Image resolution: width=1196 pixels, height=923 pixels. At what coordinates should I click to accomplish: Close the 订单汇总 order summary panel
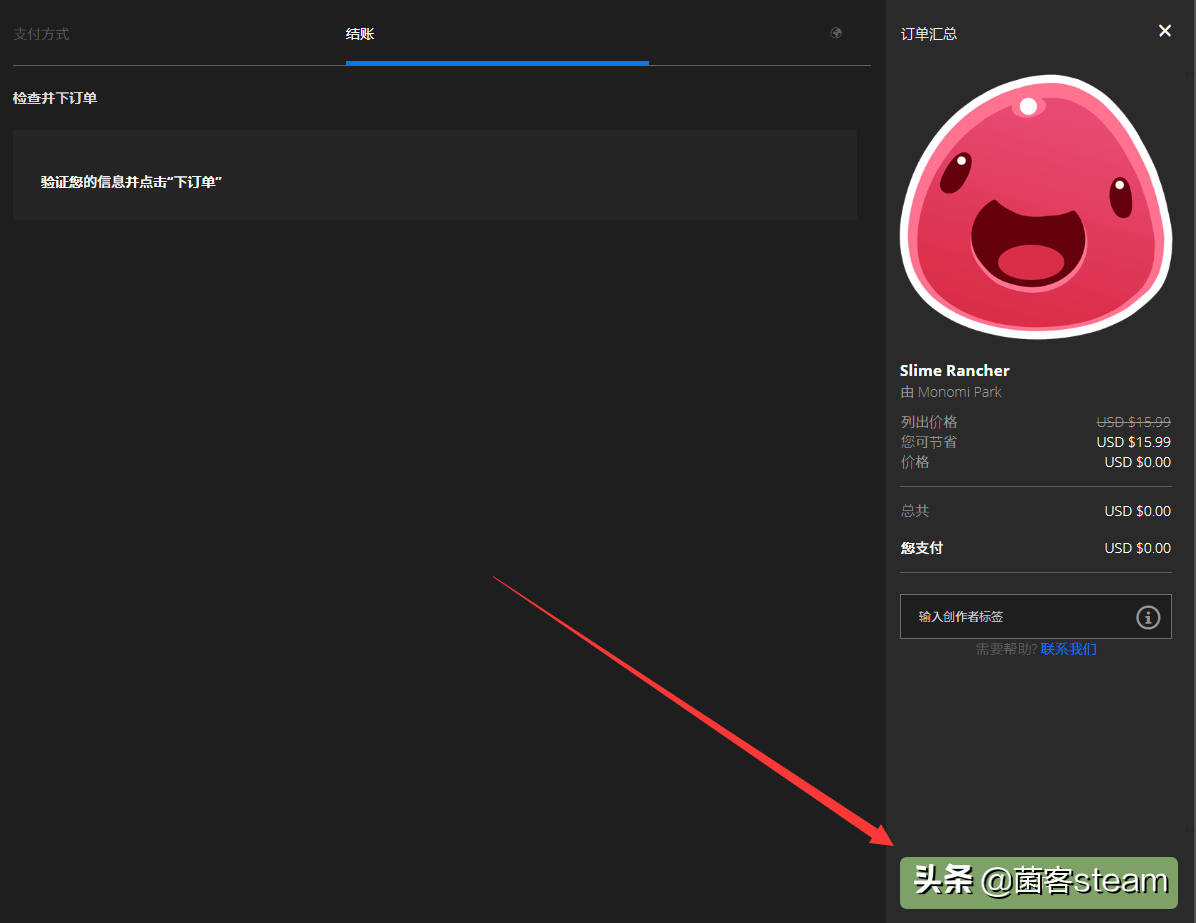1164,31
